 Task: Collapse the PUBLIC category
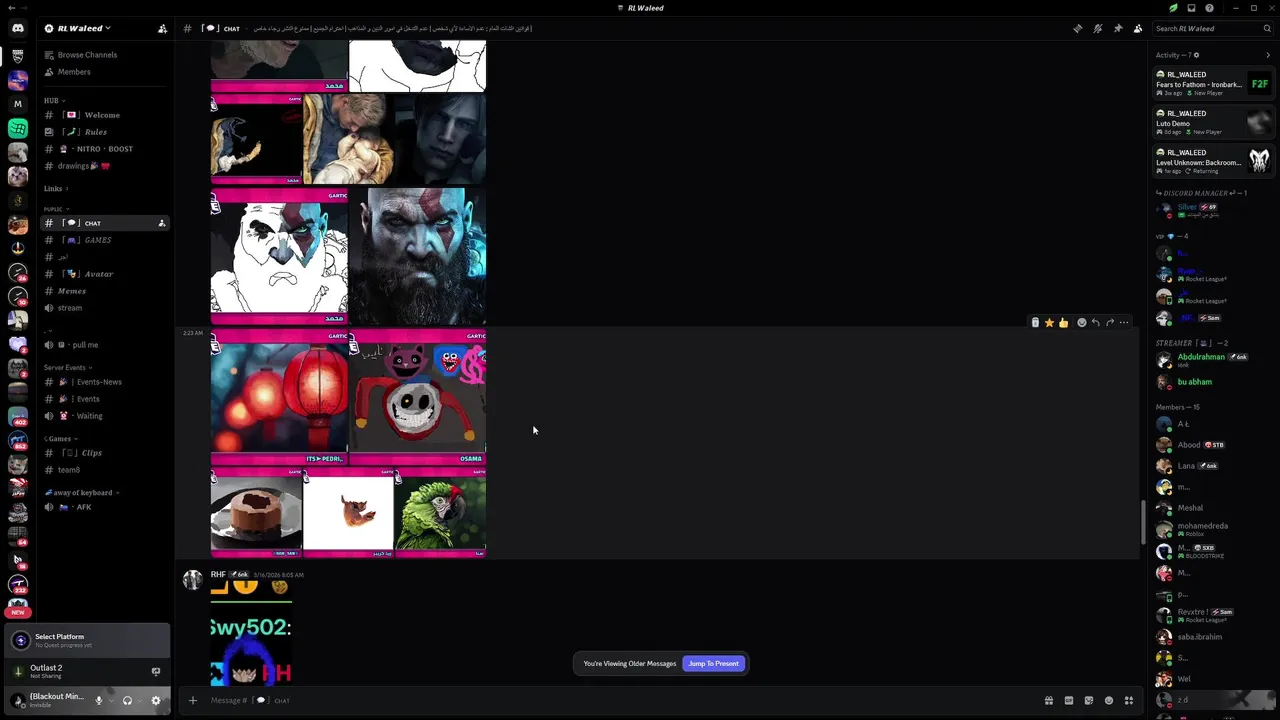pos(55,209)
